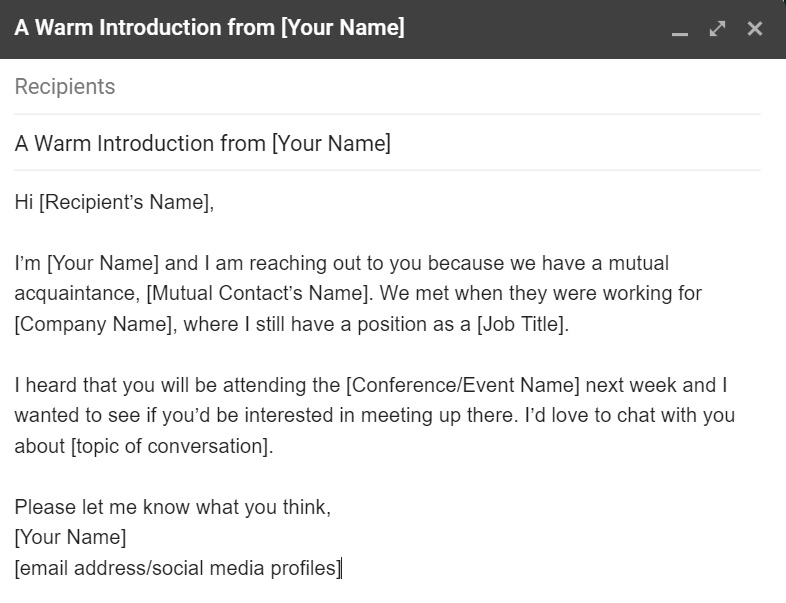Expand compose window to full screen
Image resolution: width=786 pixels, height=603 pixels.
[717, 29]
